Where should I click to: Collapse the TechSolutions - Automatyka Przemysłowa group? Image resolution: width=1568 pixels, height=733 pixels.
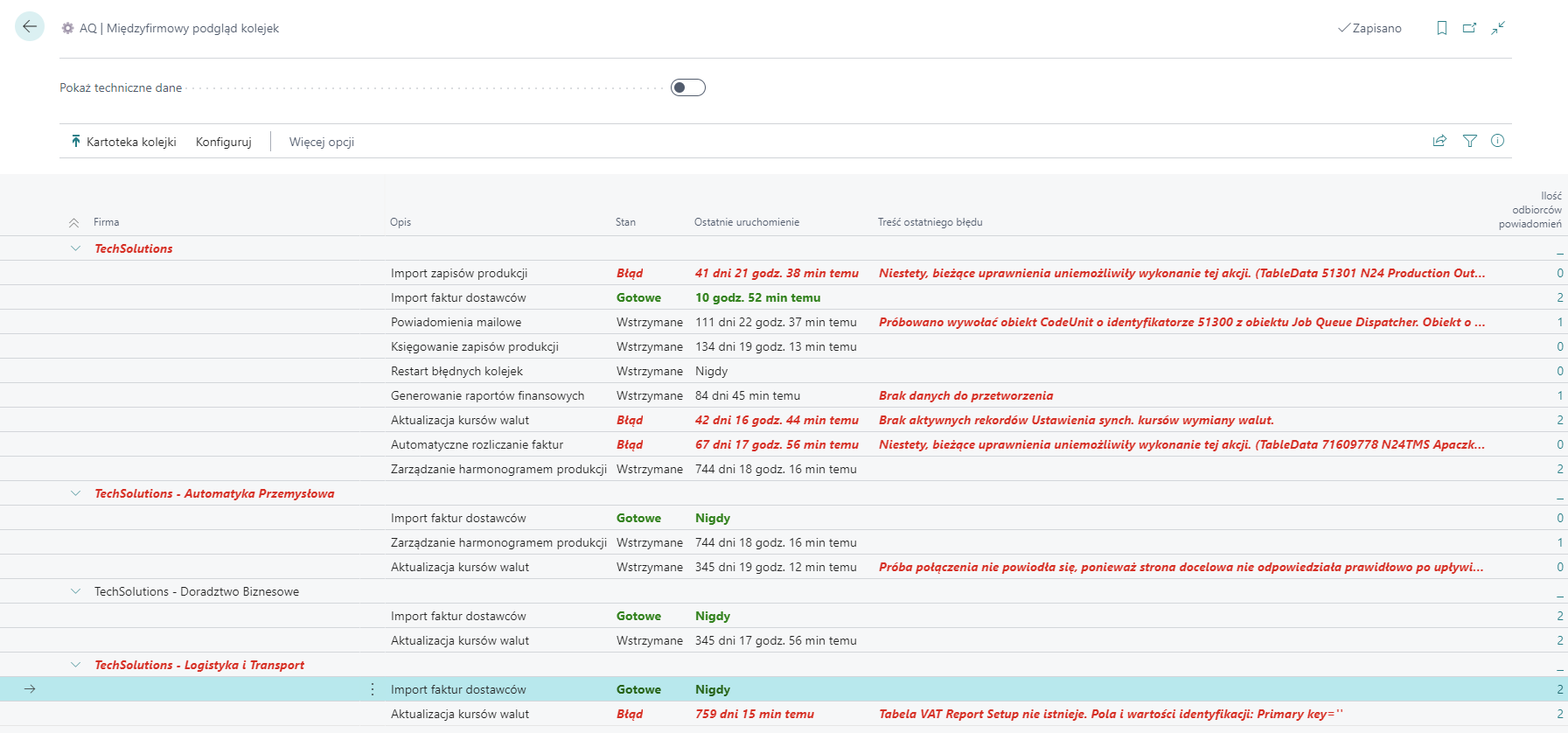coord(75,493)
